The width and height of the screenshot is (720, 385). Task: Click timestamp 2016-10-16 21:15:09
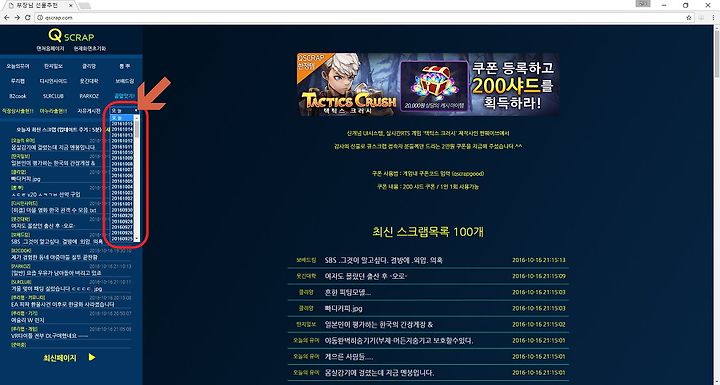click(x=539, y=276)
